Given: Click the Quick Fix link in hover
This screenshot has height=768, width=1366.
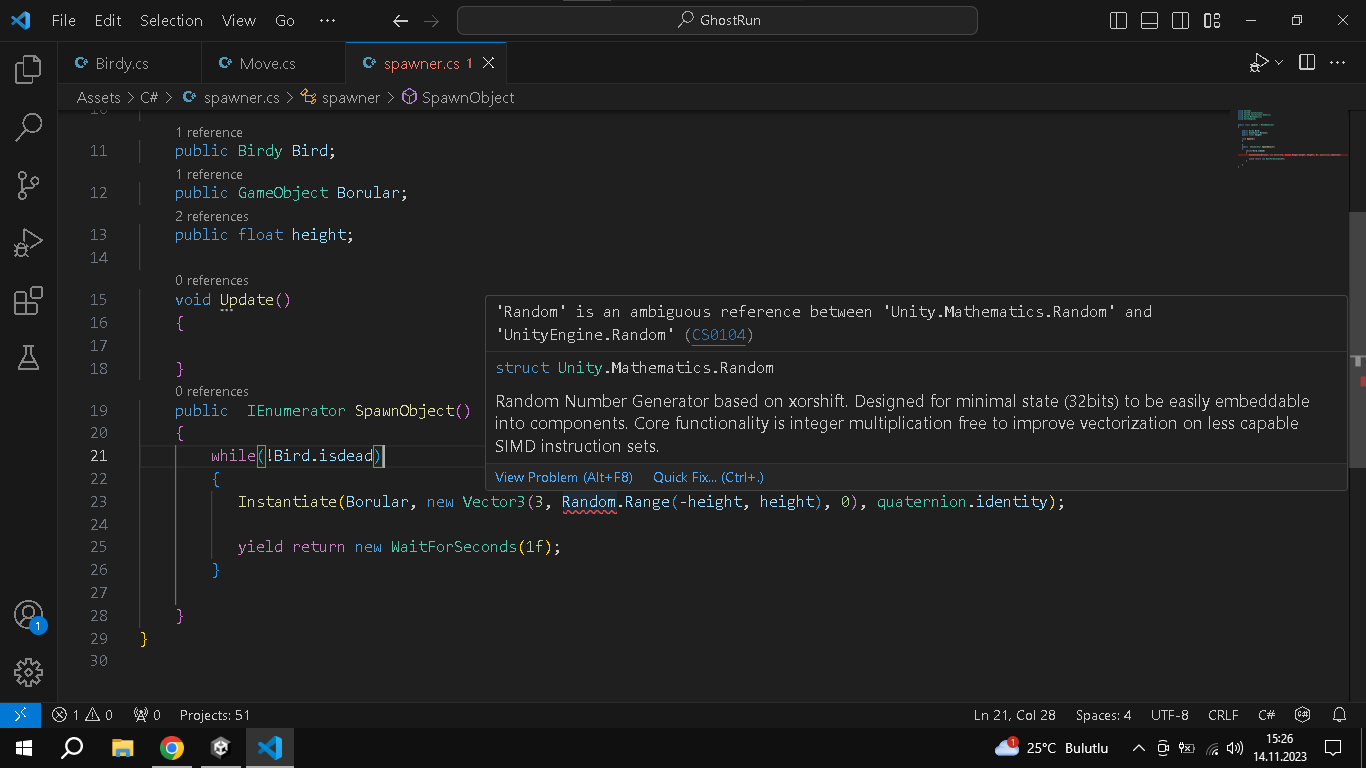Looking at the screenshot, I should 708,477.
